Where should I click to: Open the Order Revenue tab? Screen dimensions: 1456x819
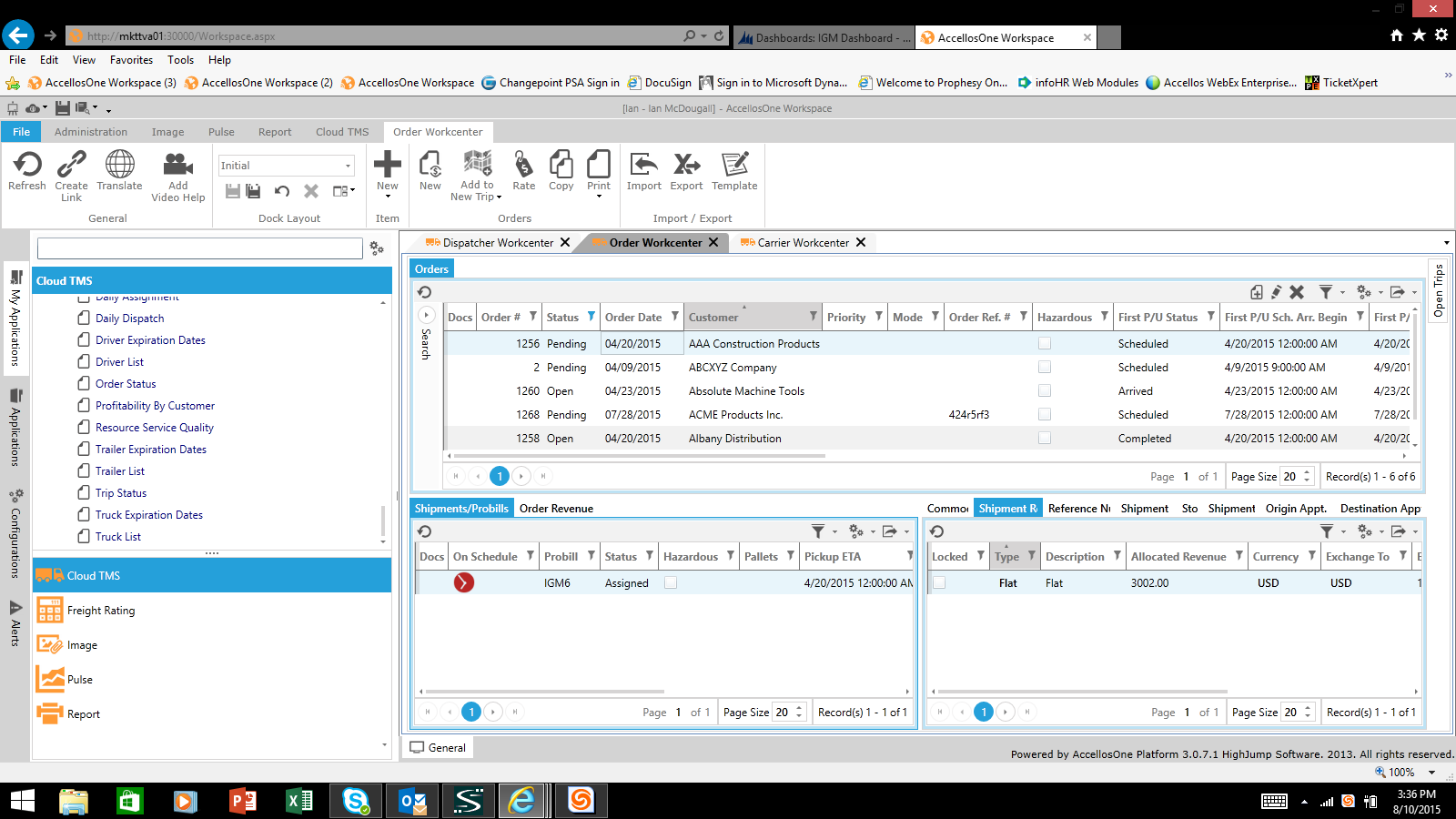(x=556, y=509)
